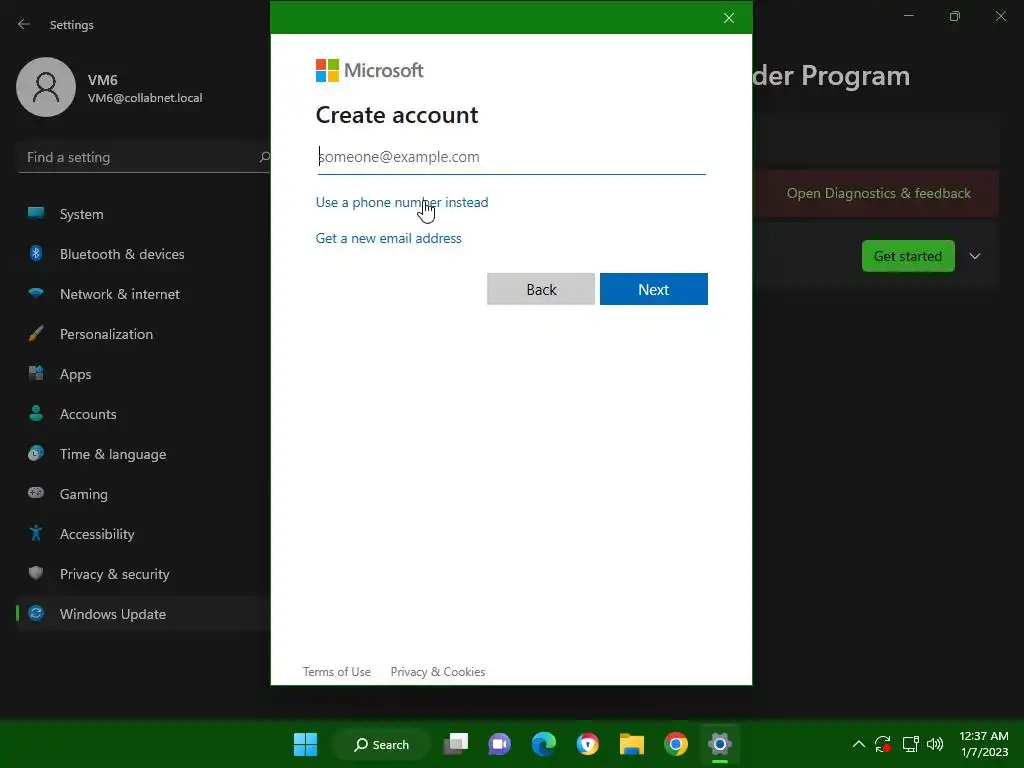Click Get a new email address link

coord(389,238)
